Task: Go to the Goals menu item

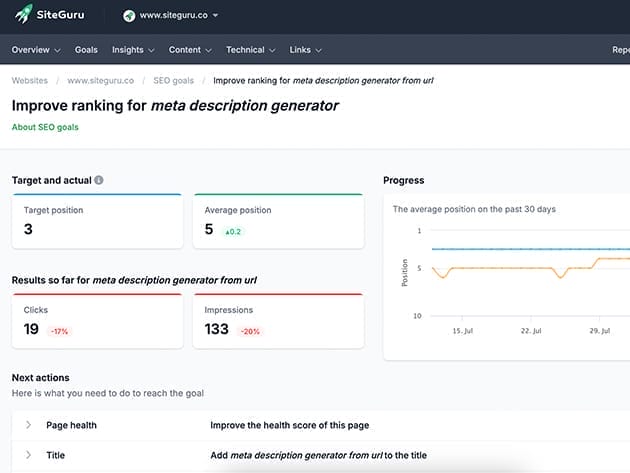Action: (86, 49)
